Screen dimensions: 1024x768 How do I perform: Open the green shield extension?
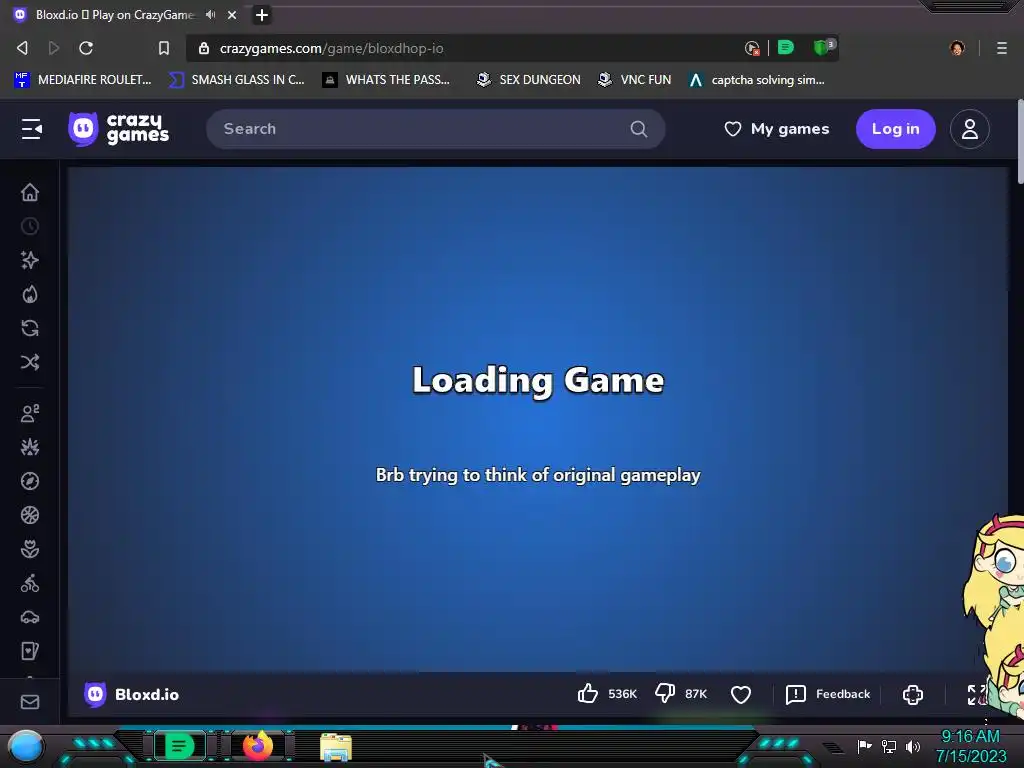(824, 47)
